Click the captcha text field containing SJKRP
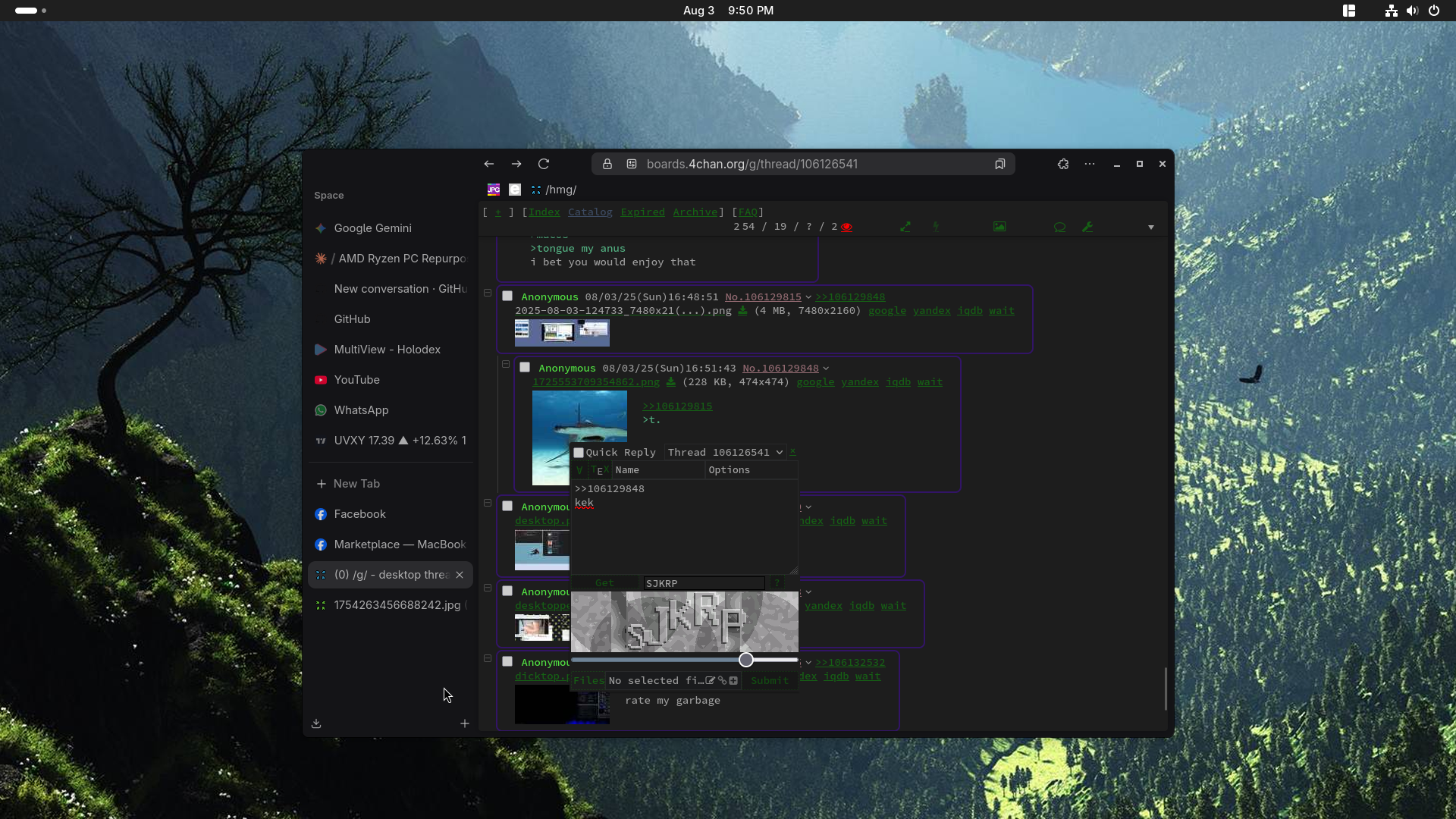The width and height of the screenshot is (1456, 819). coord(704,583)
